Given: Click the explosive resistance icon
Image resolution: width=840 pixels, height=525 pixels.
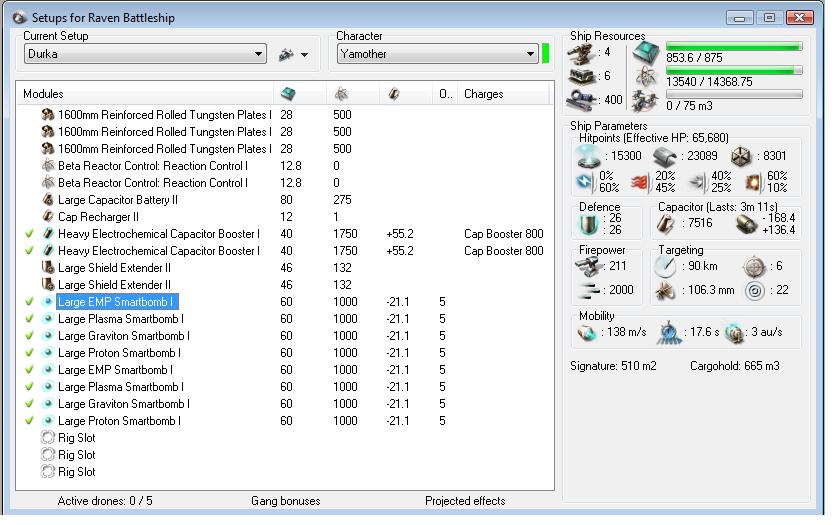Looking at the screenshot, I should click(x=751, y=181).
